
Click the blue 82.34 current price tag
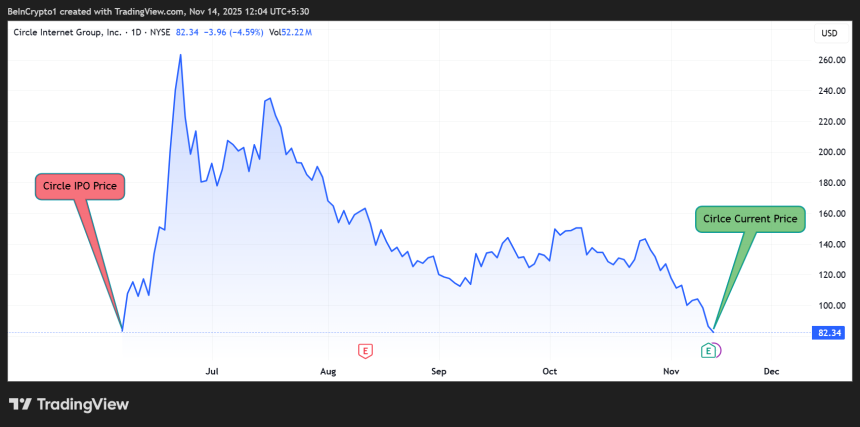828,332
